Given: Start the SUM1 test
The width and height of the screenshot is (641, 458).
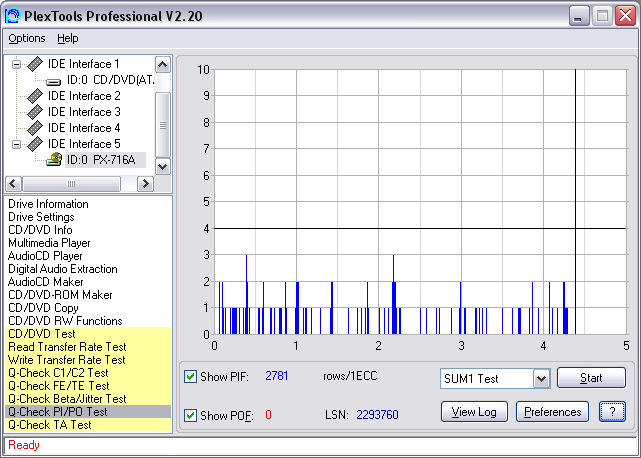Looking at the screenshot, I should (x=591, y=377).
